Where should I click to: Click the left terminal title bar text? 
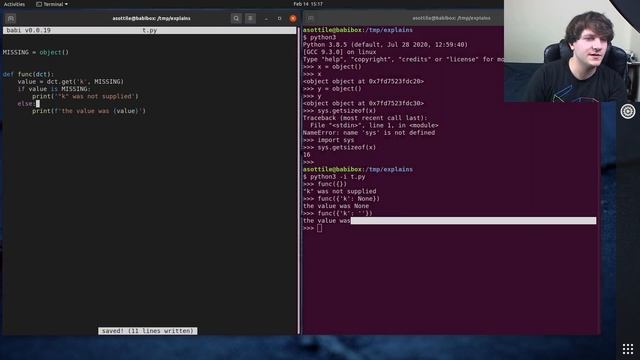[x=151, y=18]
